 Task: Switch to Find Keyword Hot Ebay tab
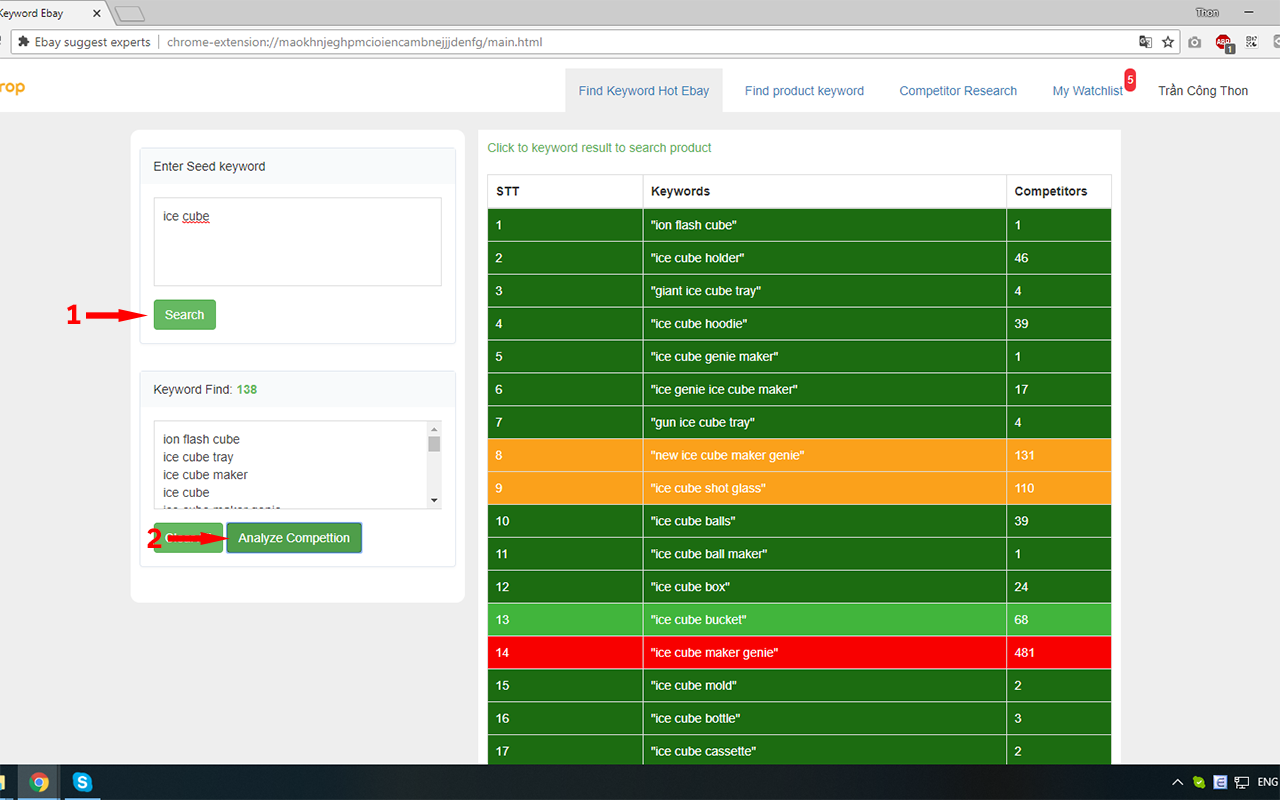click(x=644, y=91)
